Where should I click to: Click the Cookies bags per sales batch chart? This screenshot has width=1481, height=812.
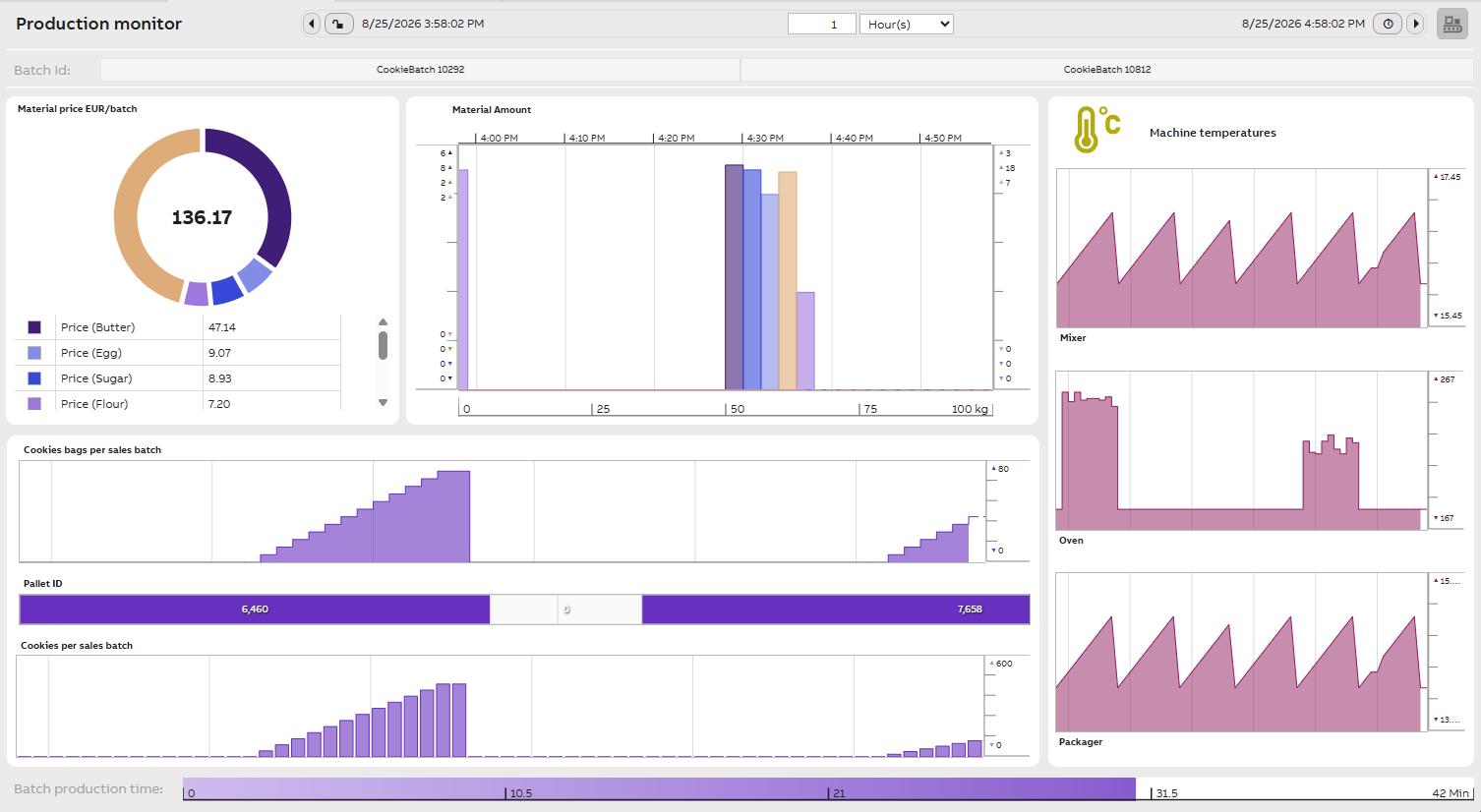[x=502, y=511]
